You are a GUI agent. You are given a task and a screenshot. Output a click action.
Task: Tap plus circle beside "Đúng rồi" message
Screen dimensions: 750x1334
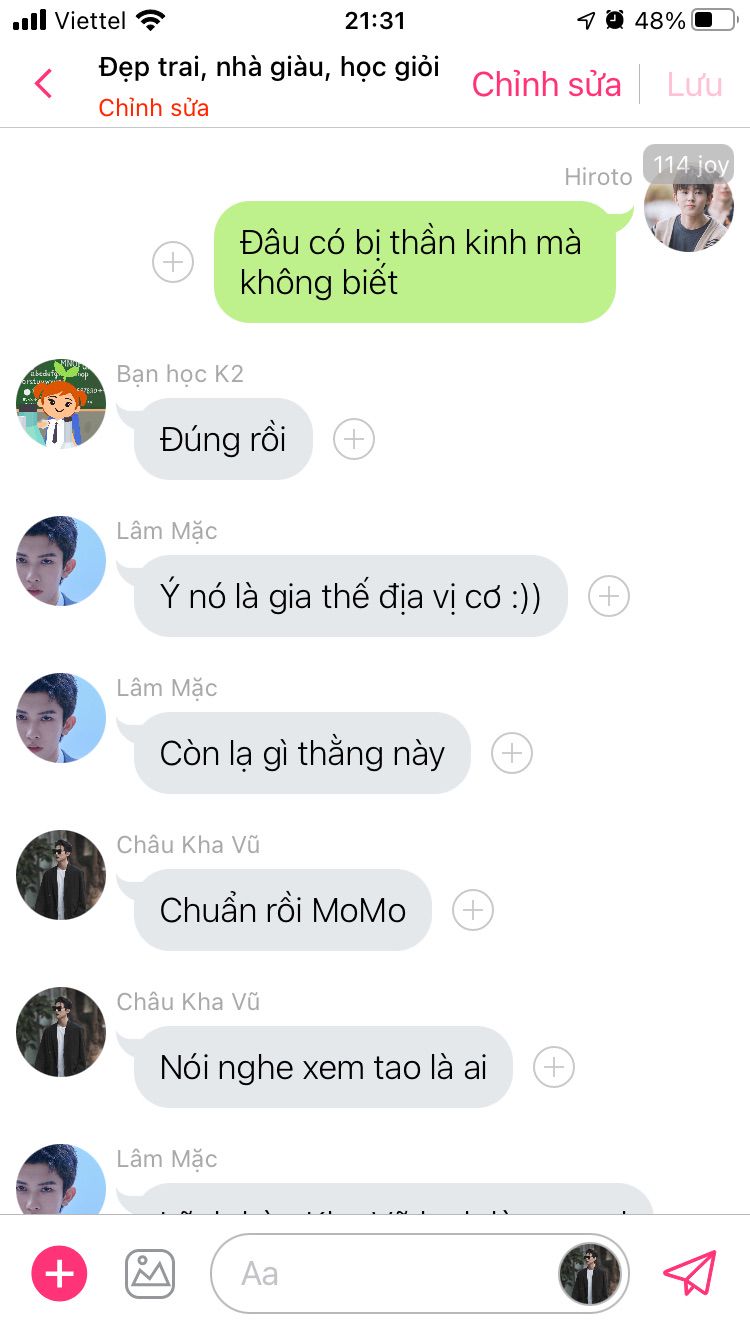point(354,439)
